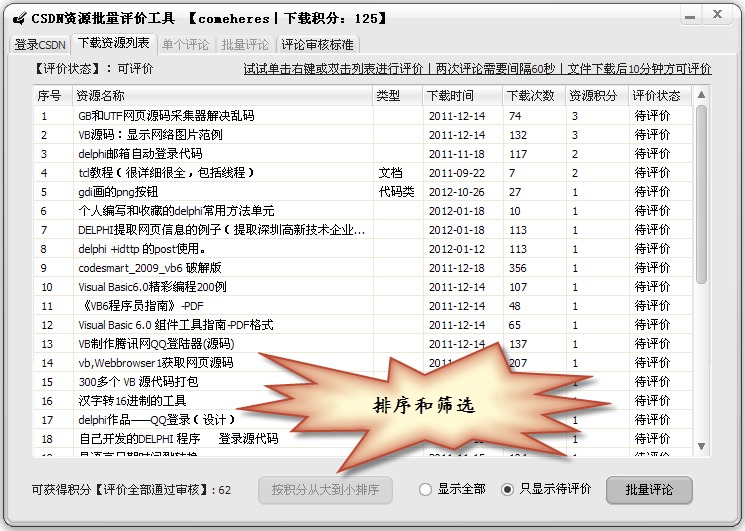Click the 资源积分 column header
Viewport: 745px width, 531px height.
point(597,95)
